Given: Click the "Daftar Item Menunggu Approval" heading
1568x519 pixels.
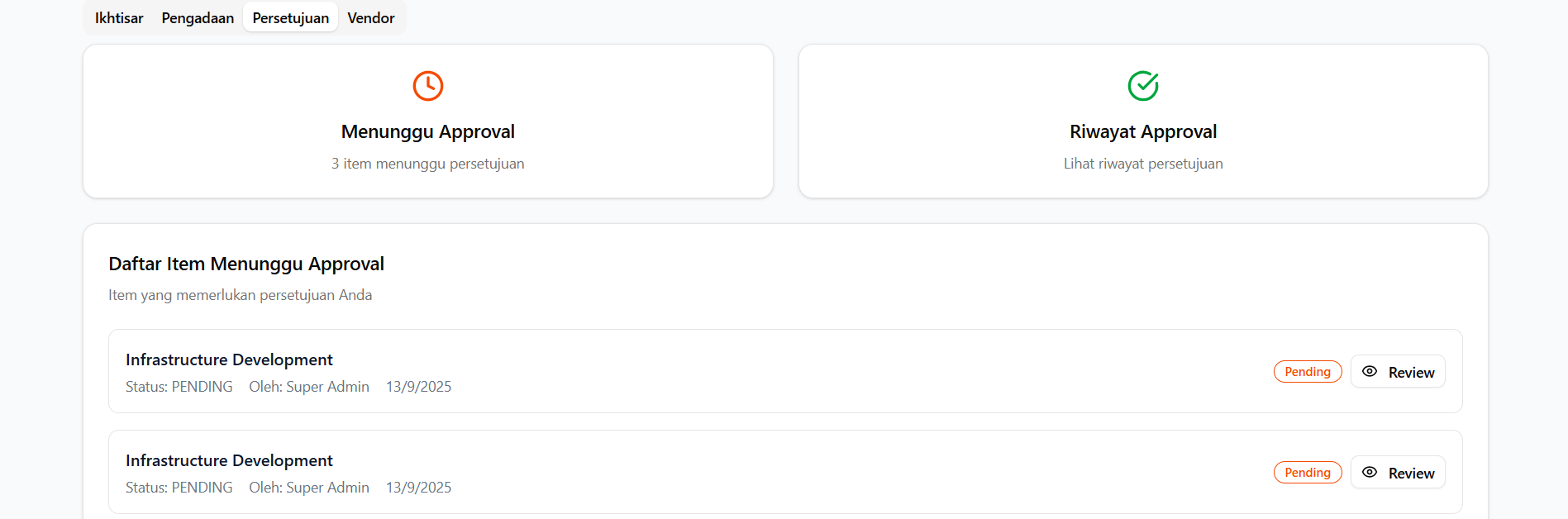Looking at the screenshot, I should [246, 264].
